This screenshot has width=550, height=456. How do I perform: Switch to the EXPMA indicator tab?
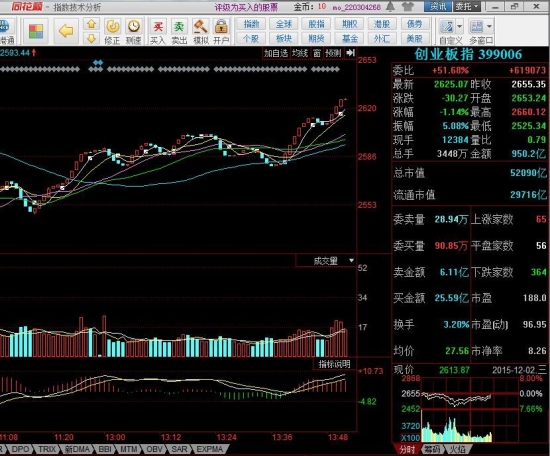(209, 449)
